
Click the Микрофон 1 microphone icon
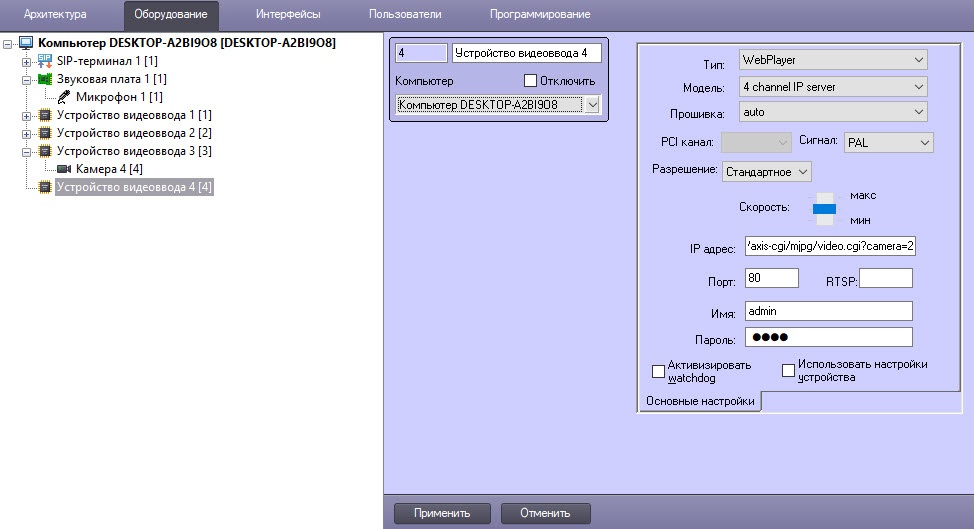63,97
